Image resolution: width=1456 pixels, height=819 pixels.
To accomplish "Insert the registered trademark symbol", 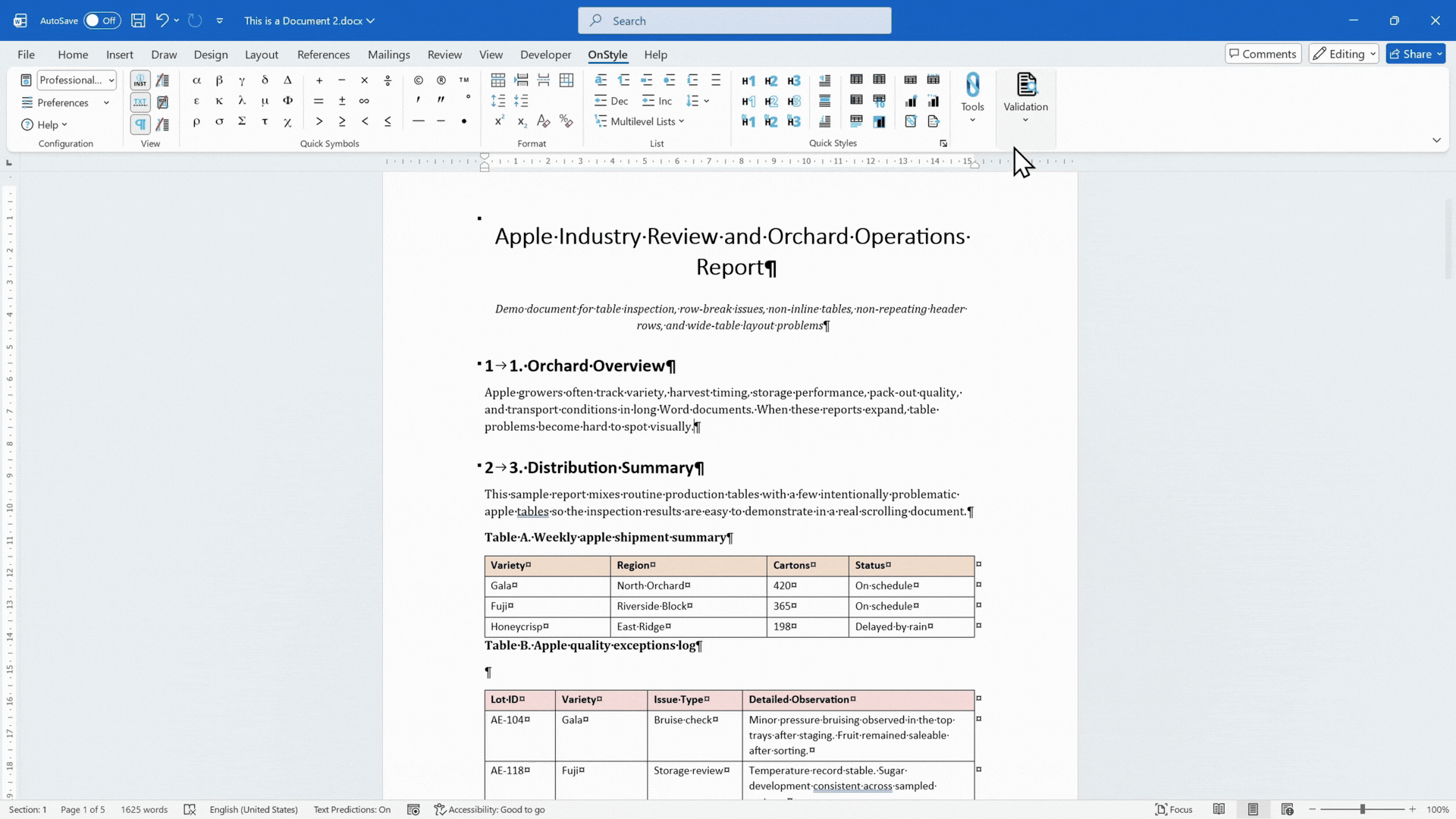I will click(x=441, y=80).
